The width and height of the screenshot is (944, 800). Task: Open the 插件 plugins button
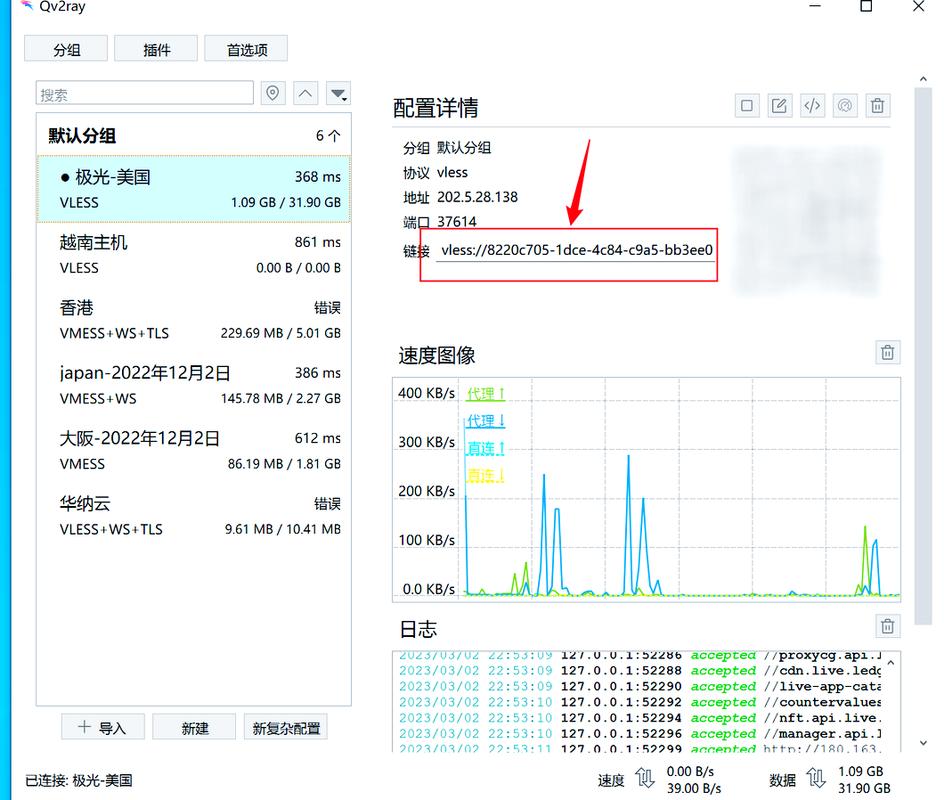click(156, 49)
